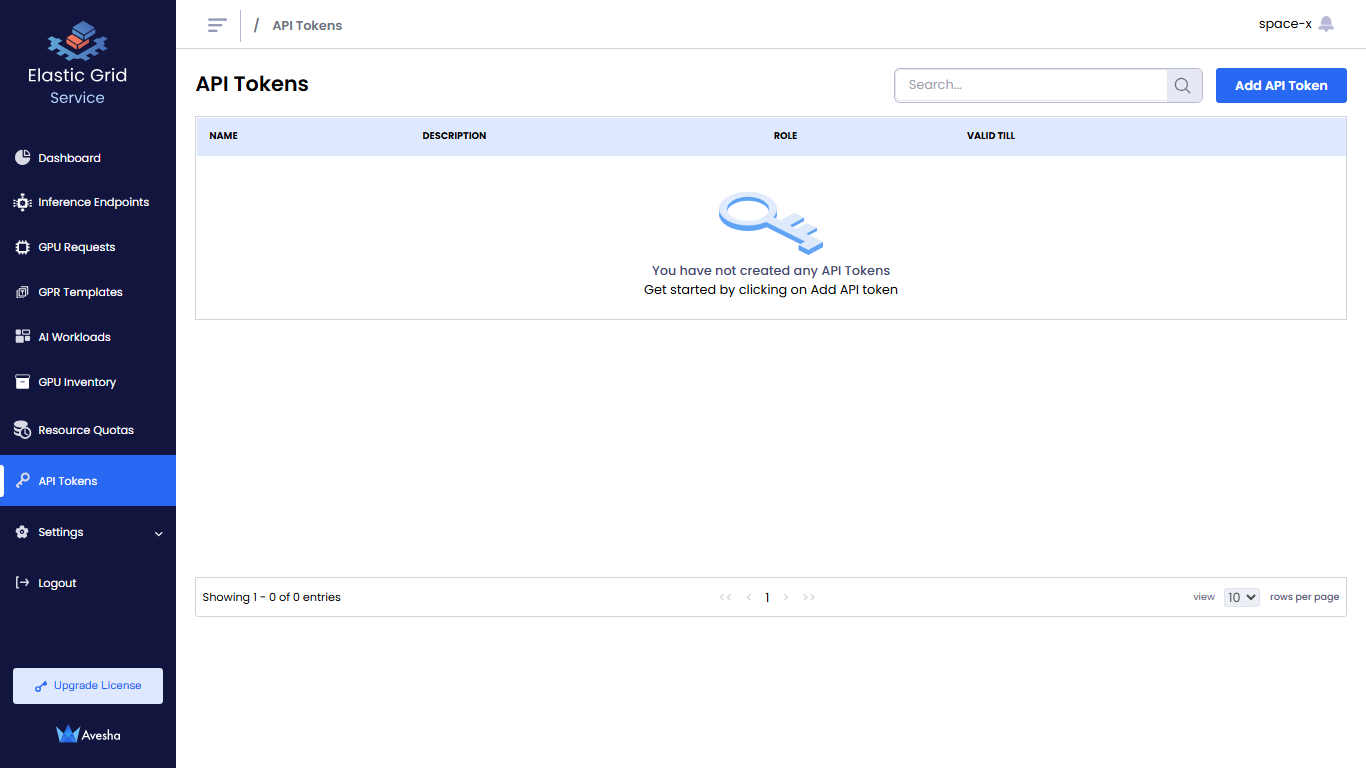
Task: Click the GPR Templates copy icon
Action: coord(22,292)
